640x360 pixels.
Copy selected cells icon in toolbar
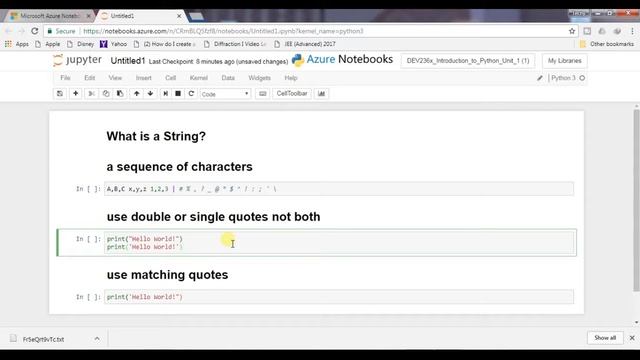tap(106, 93)
